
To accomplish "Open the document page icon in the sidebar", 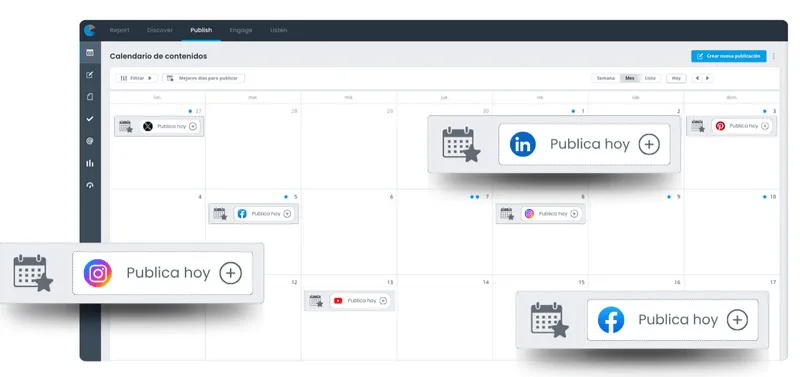I will [x=90, y=96].
